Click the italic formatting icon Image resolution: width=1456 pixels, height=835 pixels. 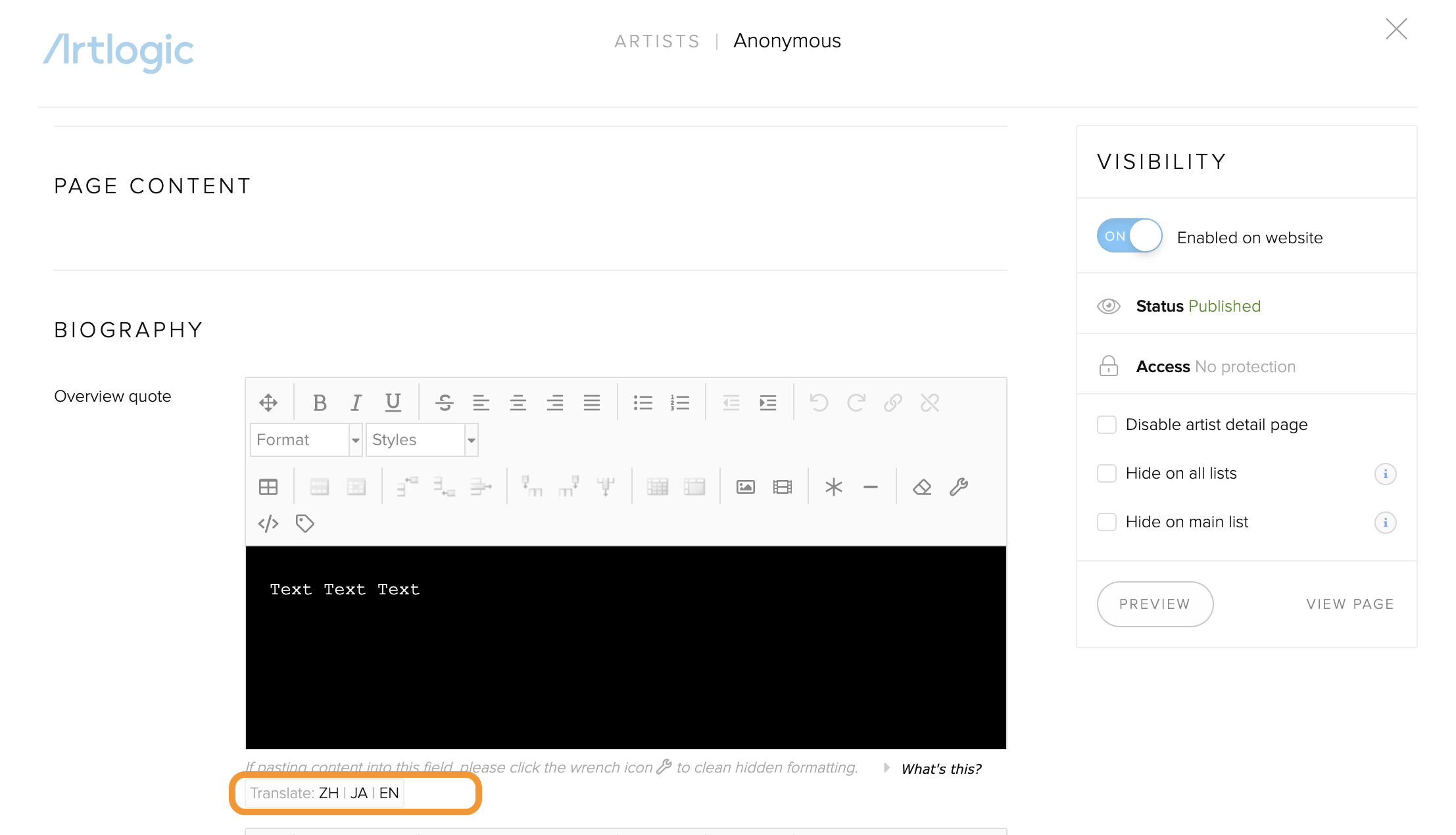click(356, 402)
